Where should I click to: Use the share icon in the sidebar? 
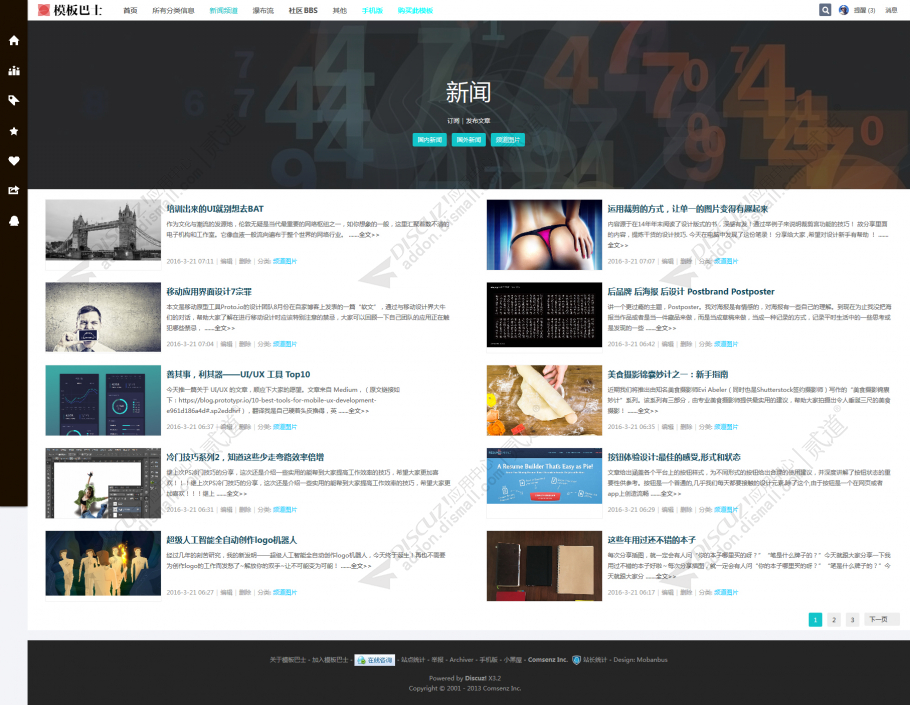coord(14,190)
